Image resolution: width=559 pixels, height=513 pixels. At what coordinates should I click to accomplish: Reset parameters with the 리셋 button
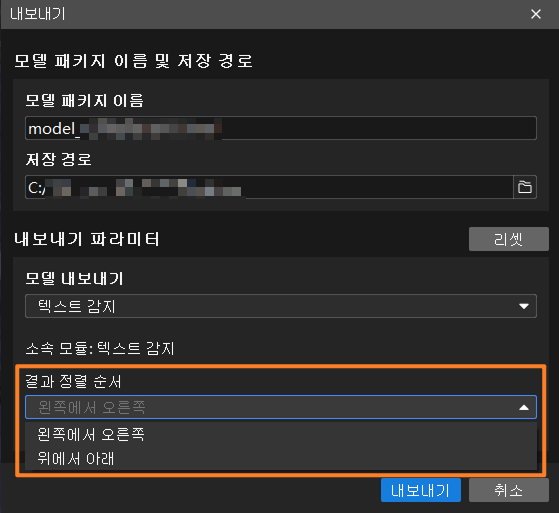point(509,239)
